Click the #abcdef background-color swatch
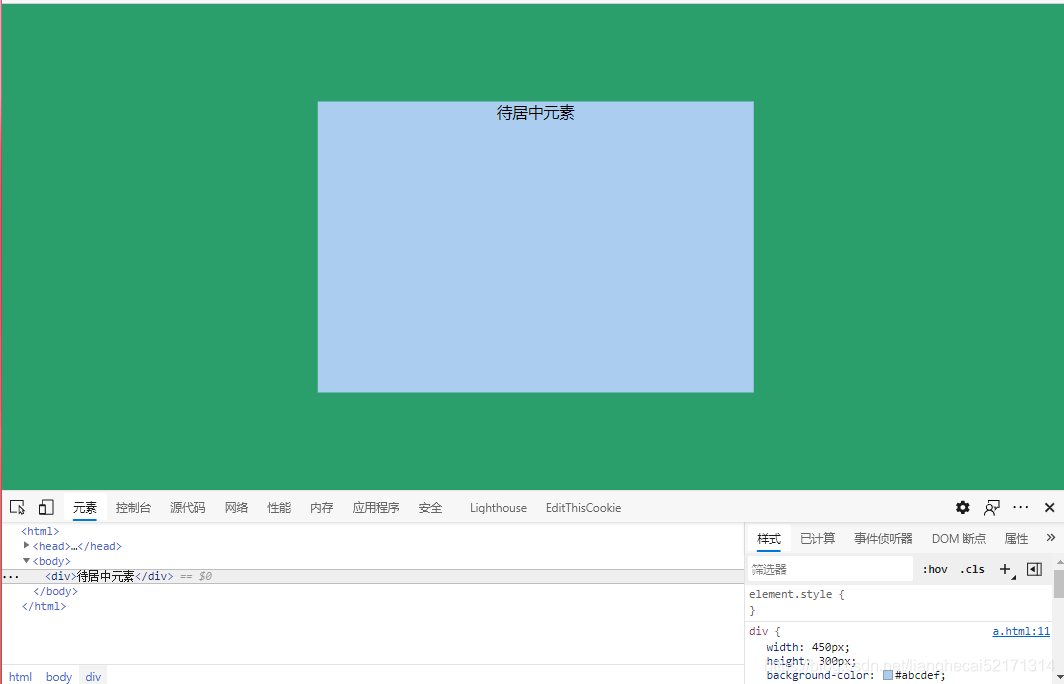This screenshot has height=684, width=1064. click(x=886, y=674)
